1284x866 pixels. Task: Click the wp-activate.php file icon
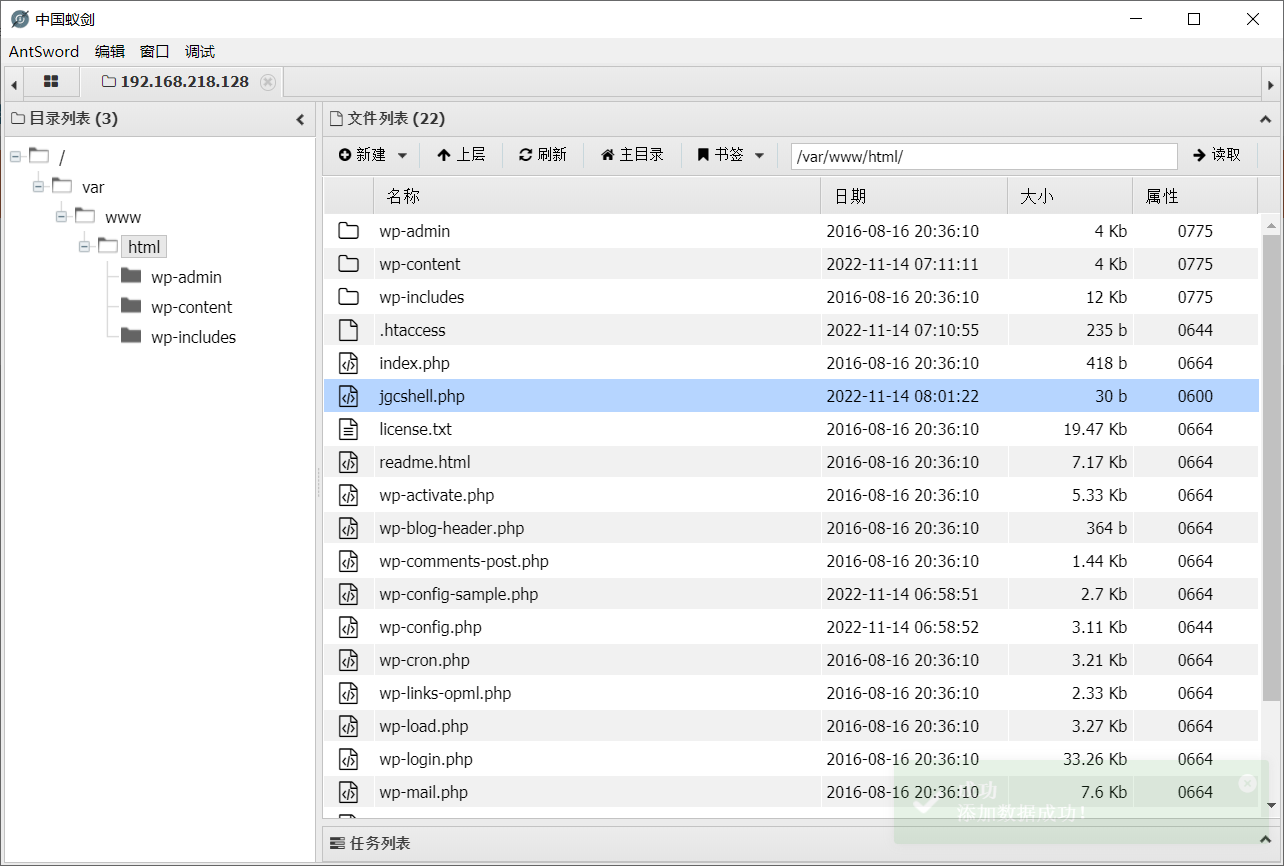click(x=348, y=495)
